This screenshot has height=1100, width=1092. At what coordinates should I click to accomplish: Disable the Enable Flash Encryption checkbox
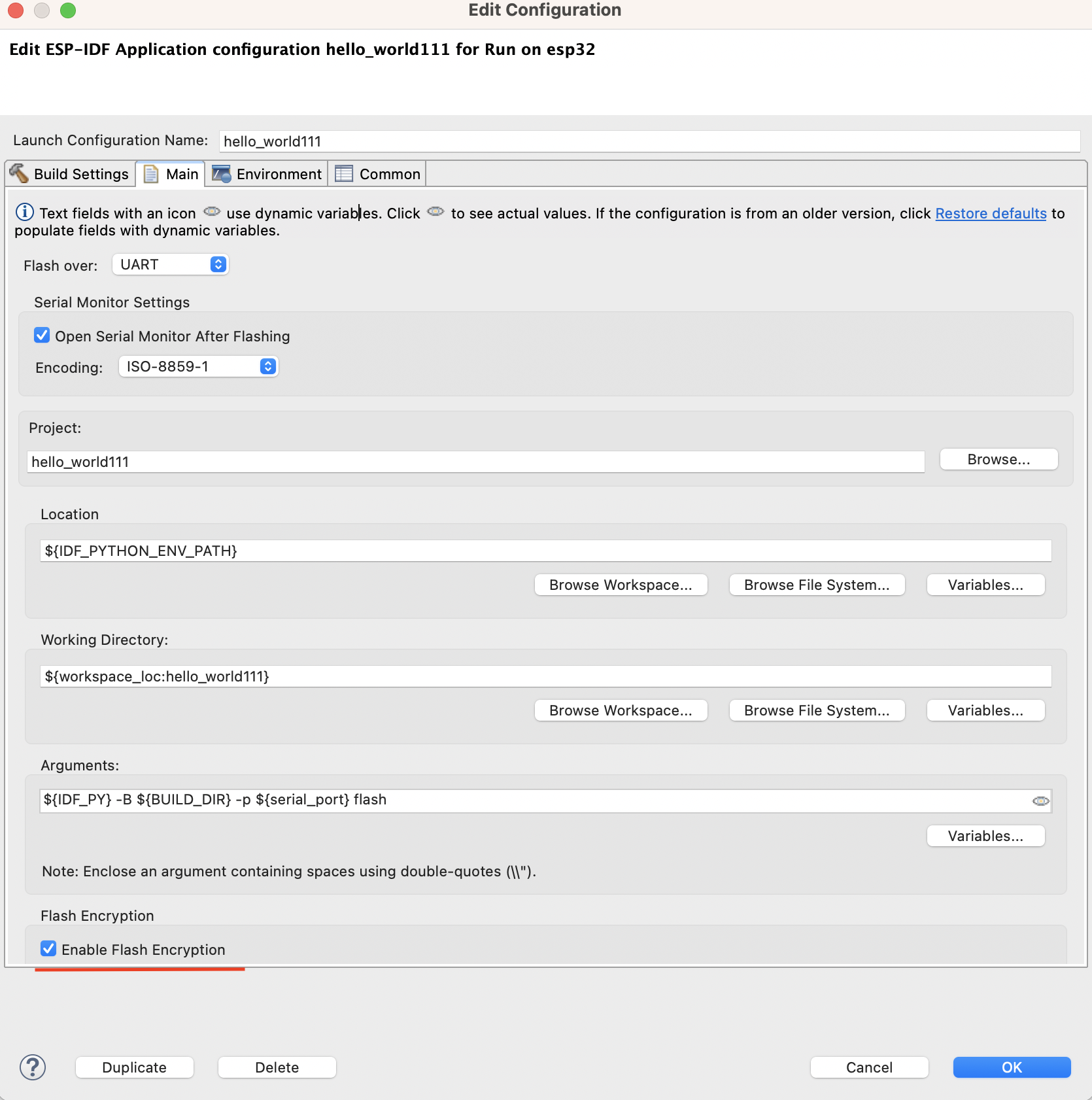[48, 948]
